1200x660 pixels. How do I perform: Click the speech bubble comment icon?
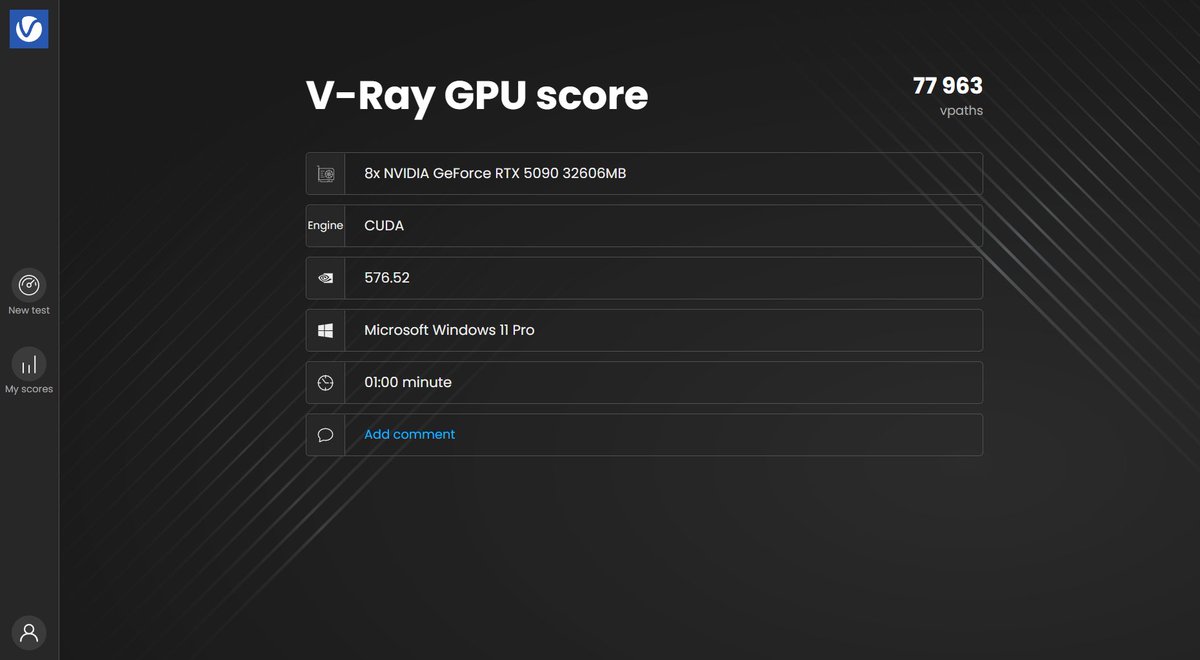326,435
